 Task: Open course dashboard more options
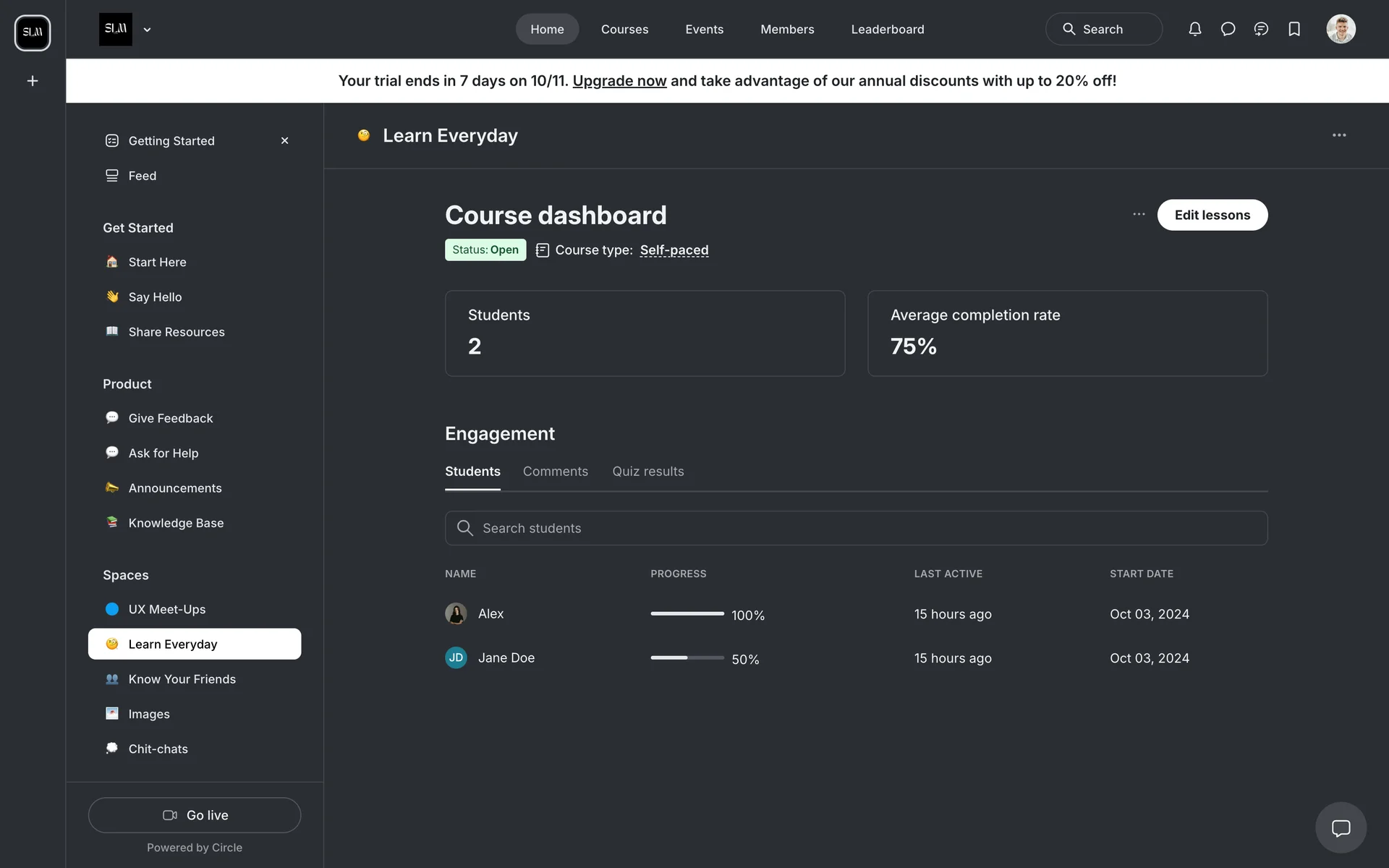click(1139, 215)
